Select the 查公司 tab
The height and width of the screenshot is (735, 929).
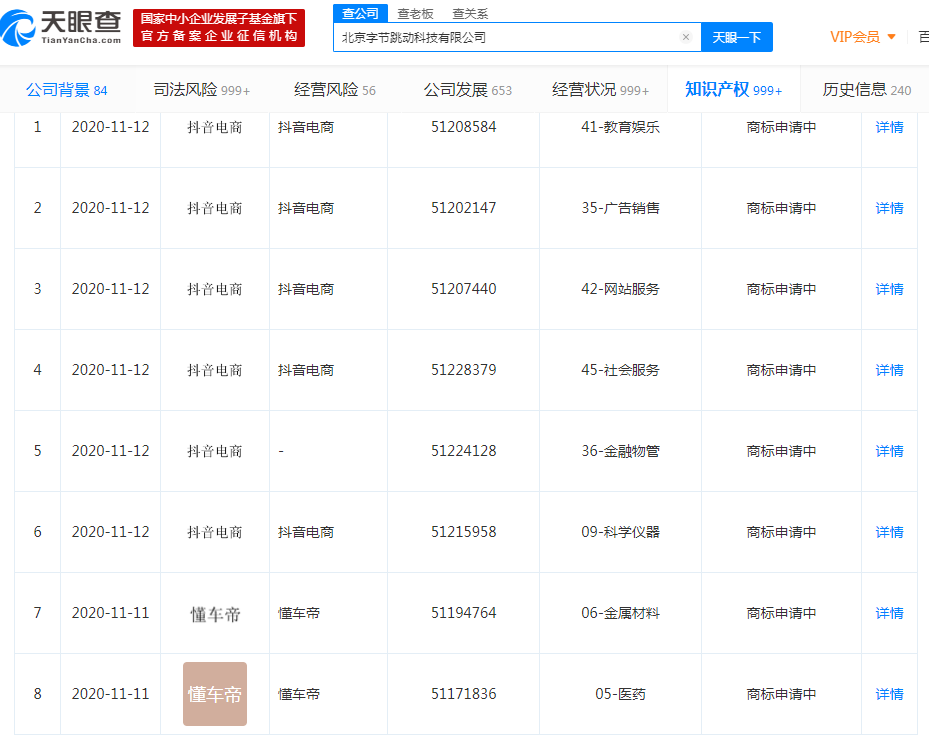coord(359,13)
